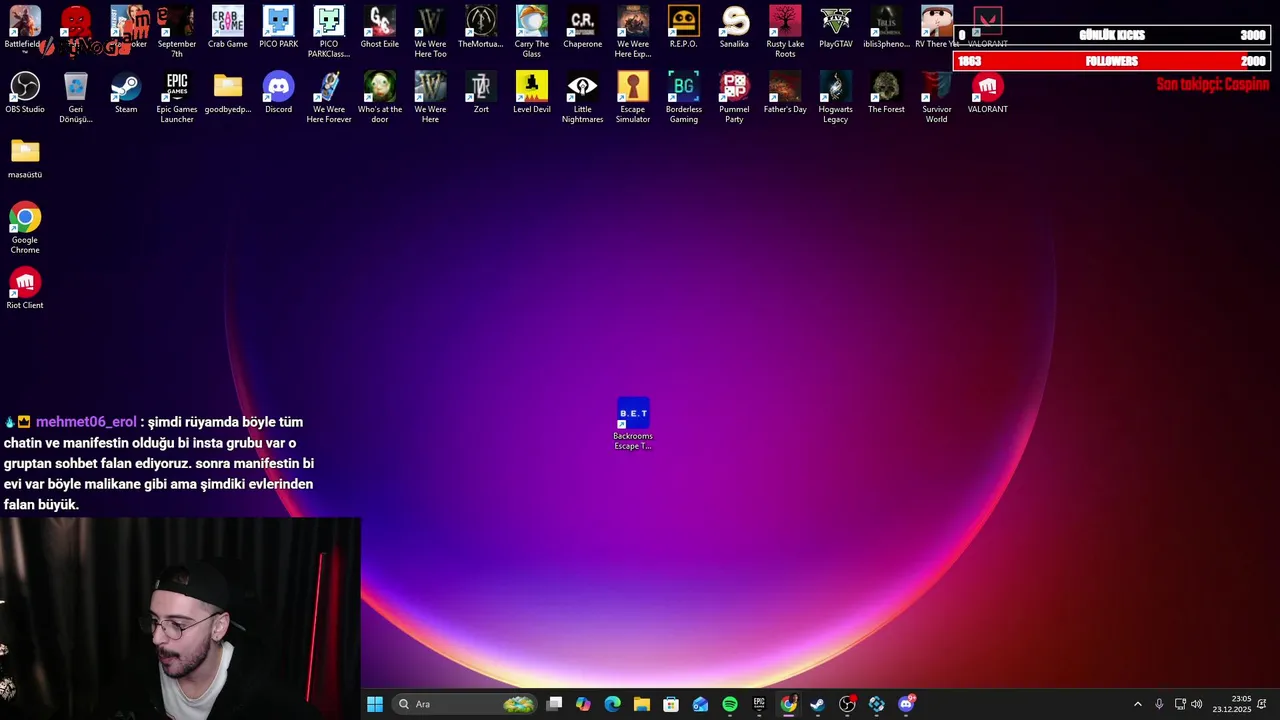1280x720 pixels.
Task: Select the Pummel Party icon
Action: [734, 97]
